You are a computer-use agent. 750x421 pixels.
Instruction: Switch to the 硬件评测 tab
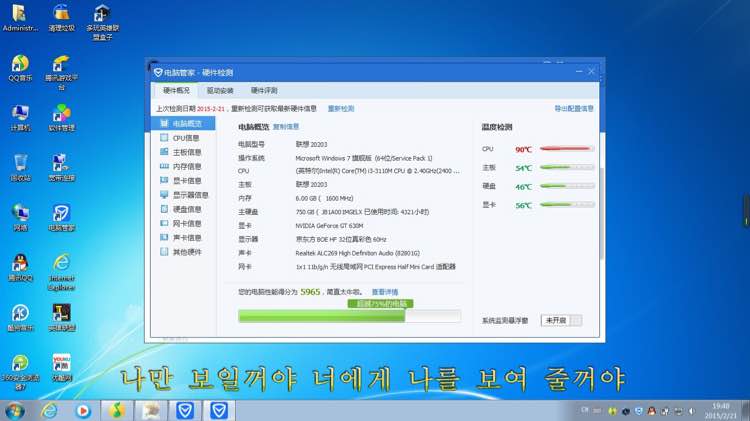point(264,90)
